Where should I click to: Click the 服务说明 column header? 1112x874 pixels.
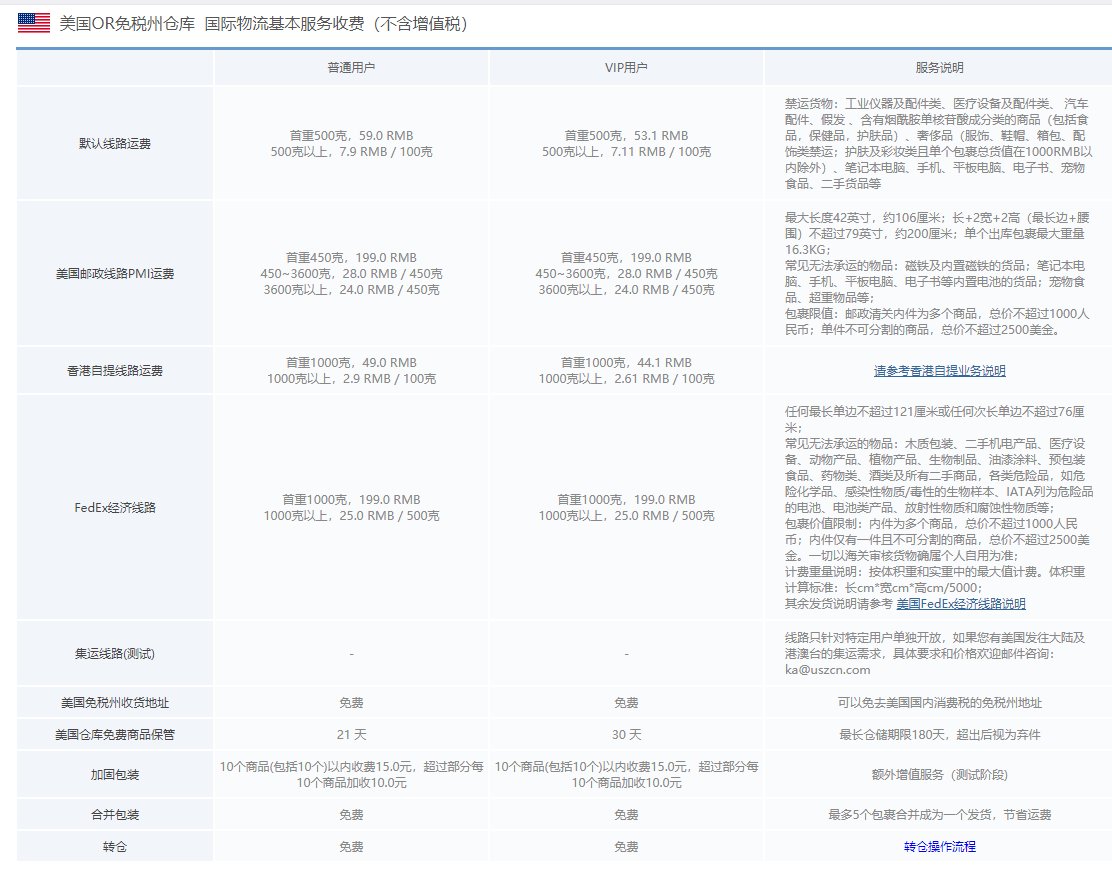938,68
